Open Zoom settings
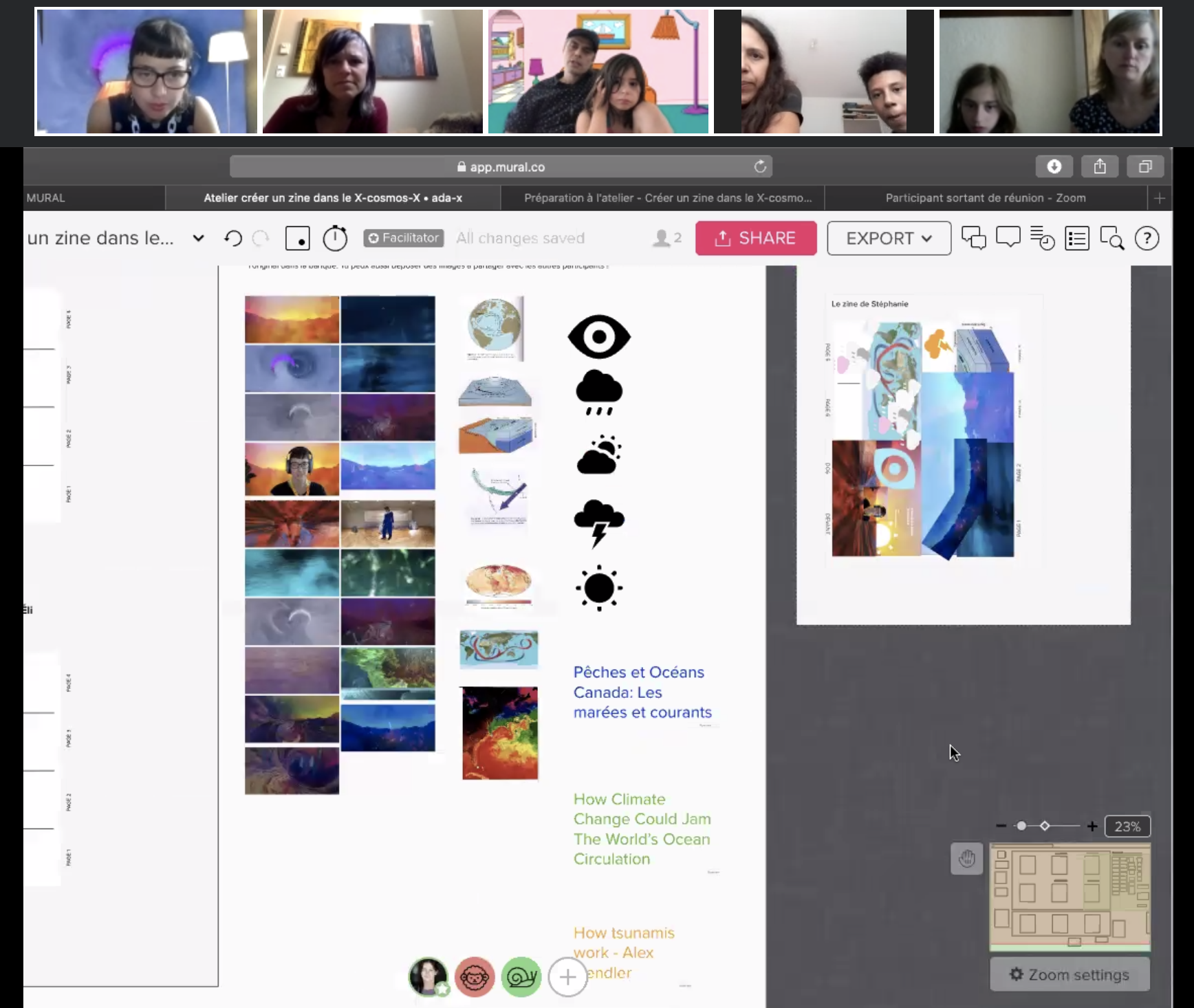 point(1070,974)
